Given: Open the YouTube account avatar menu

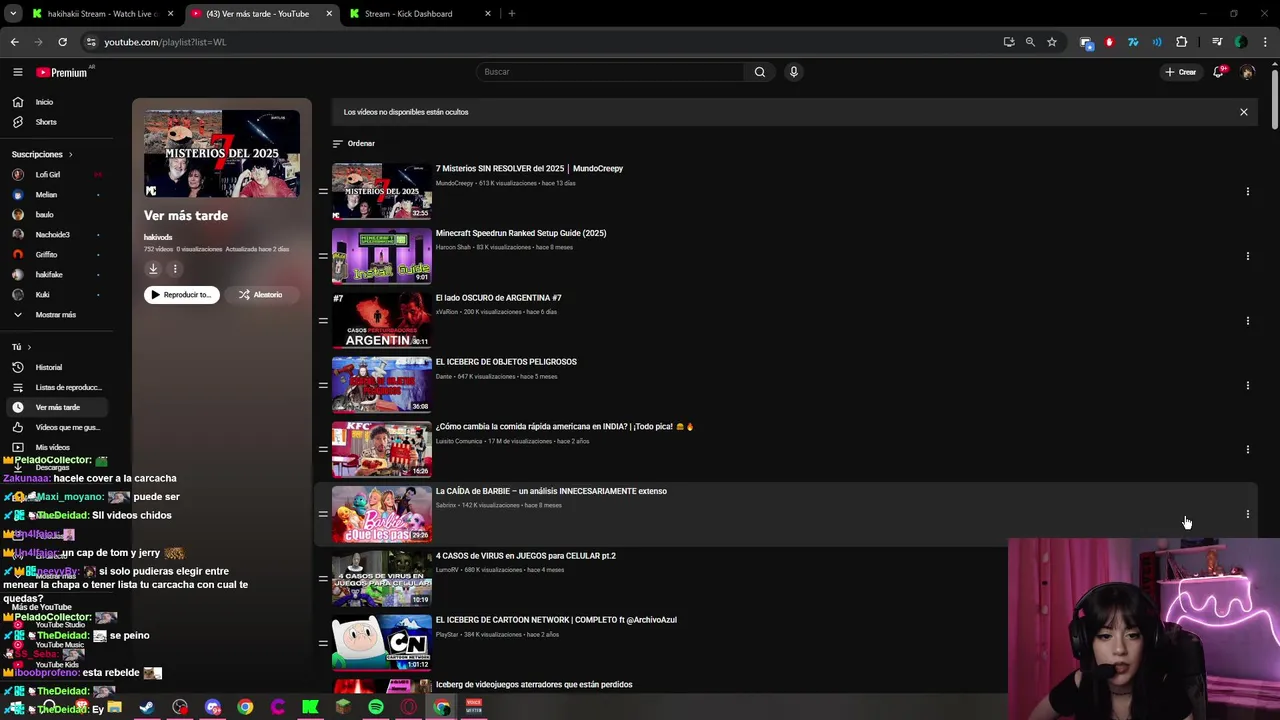Looking at the screenshot, I should point(1247,72).
